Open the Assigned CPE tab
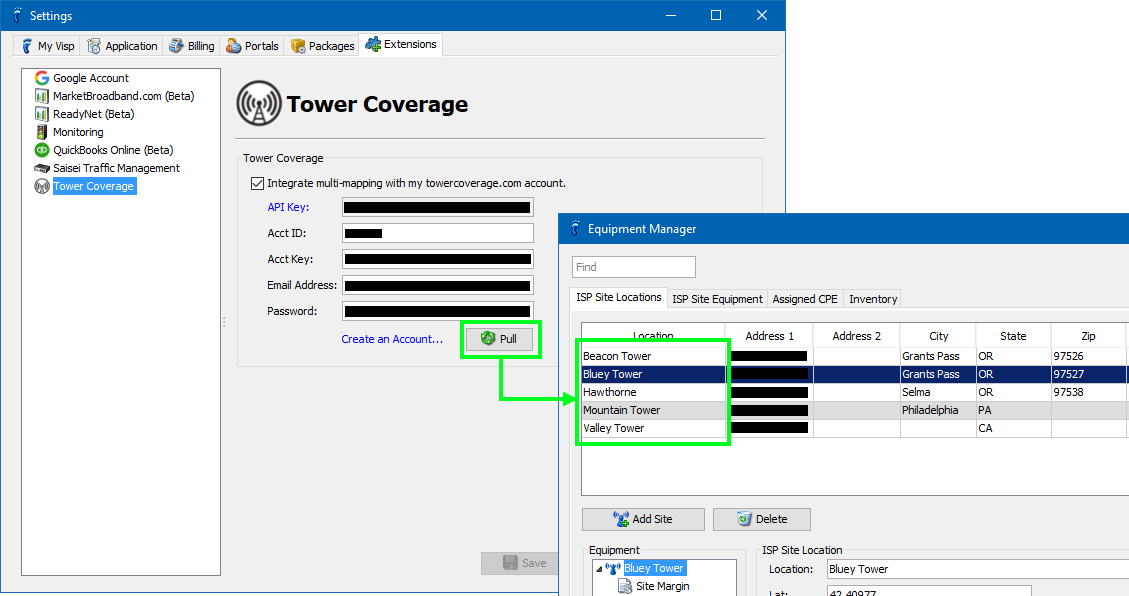Screen dimensions: 1129x596 point(805,299)
